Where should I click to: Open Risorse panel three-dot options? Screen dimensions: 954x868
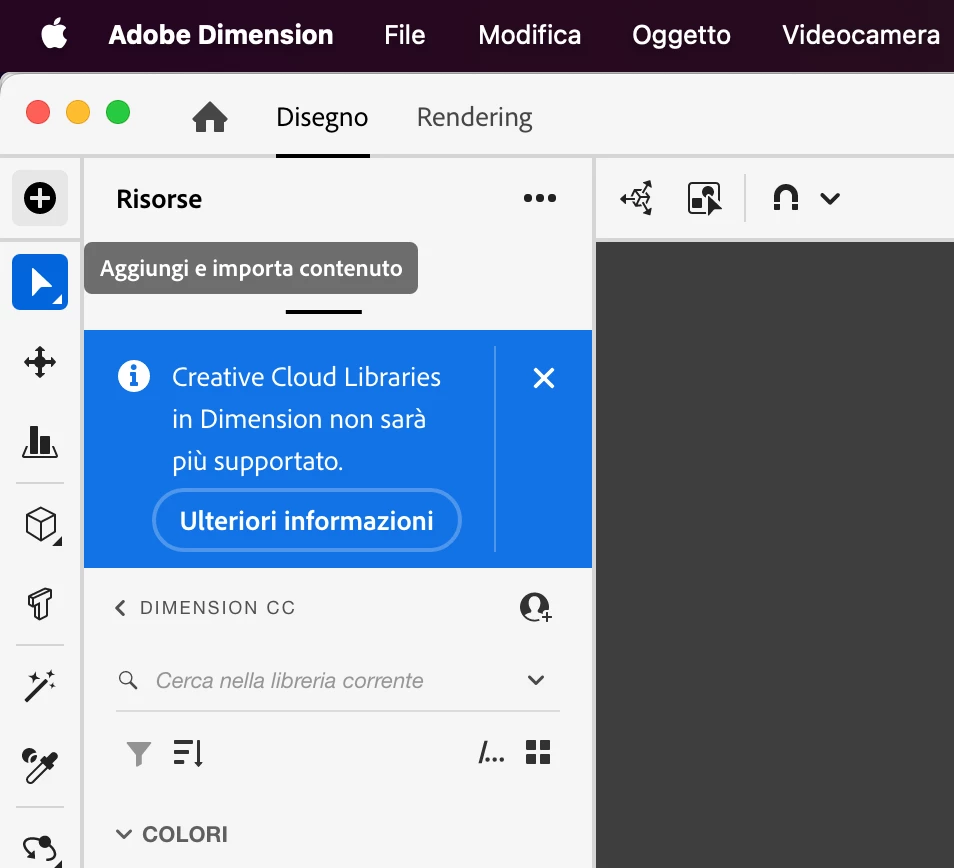tap(540, 198)
